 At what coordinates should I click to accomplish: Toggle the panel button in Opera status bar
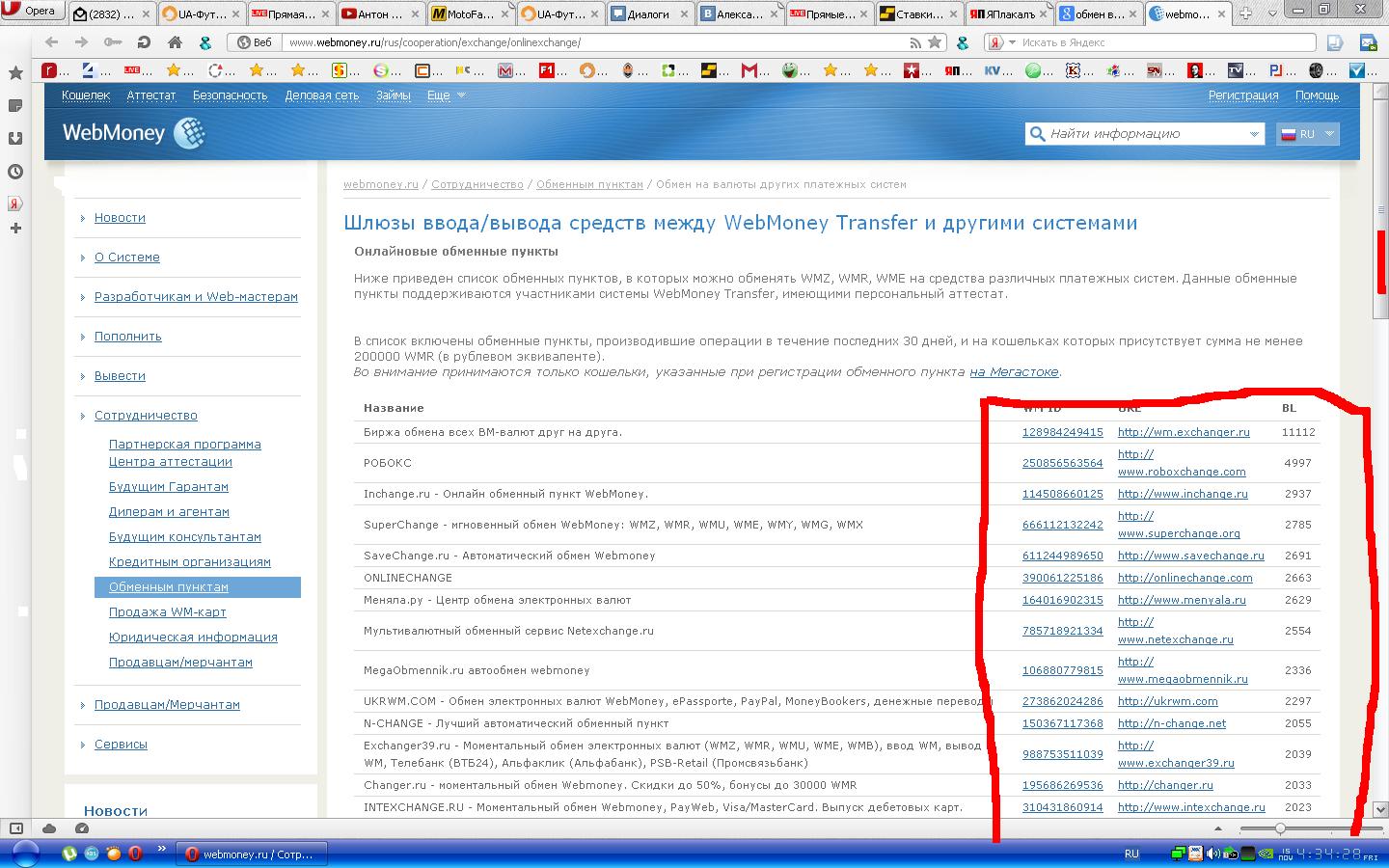(x=15, y=828)
